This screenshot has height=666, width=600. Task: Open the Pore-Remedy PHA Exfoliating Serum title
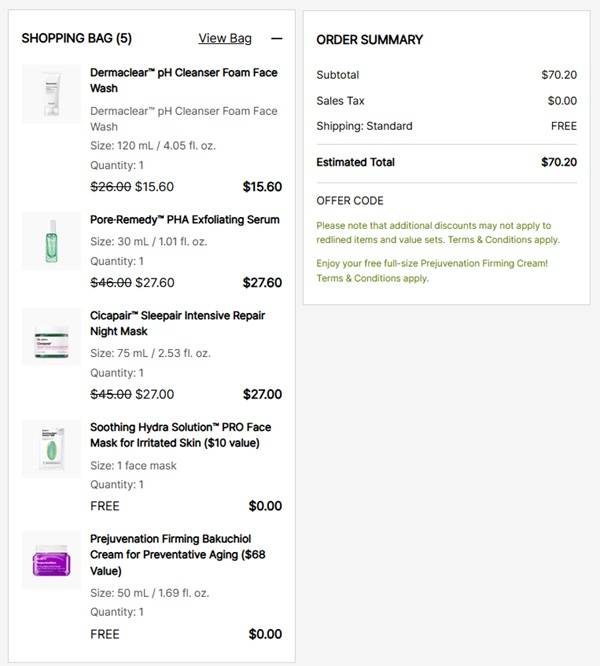click(185, 220)
